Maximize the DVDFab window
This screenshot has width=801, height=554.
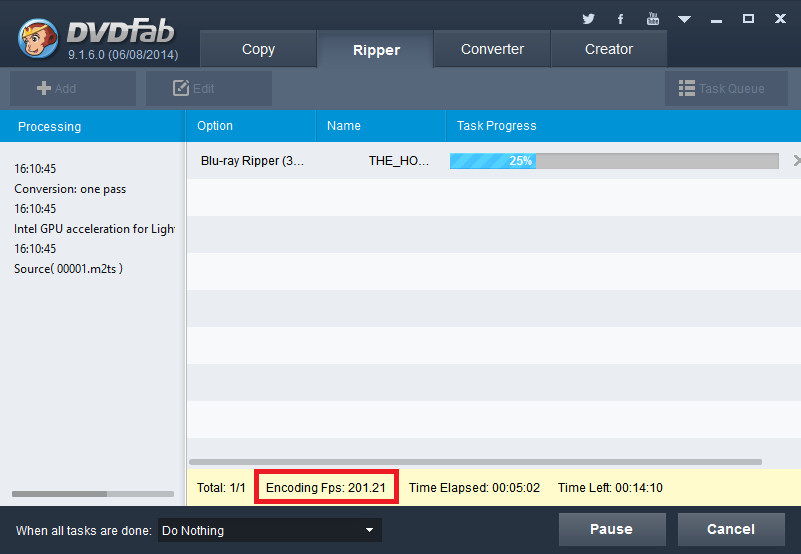click(x=748, y=19)
